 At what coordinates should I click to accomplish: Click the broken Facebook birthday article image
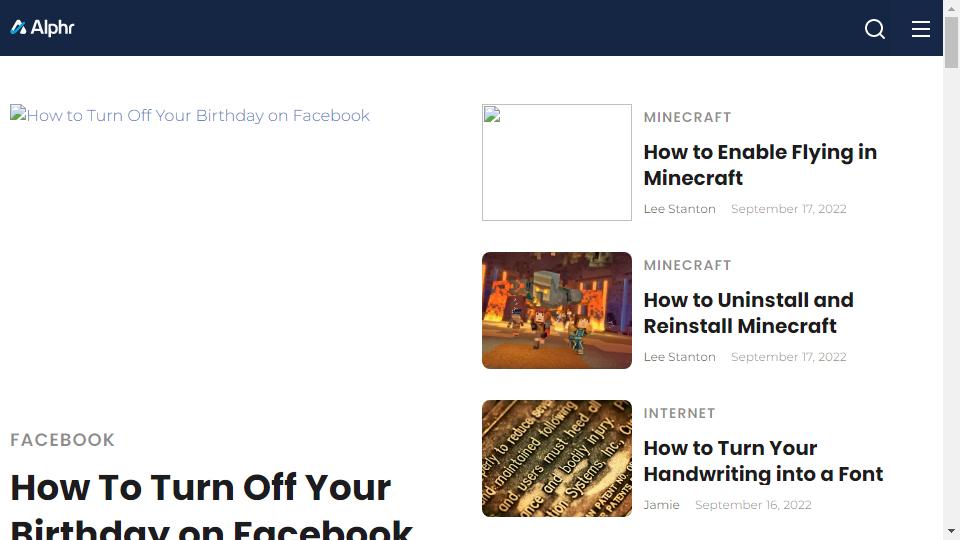pos(190,115)
